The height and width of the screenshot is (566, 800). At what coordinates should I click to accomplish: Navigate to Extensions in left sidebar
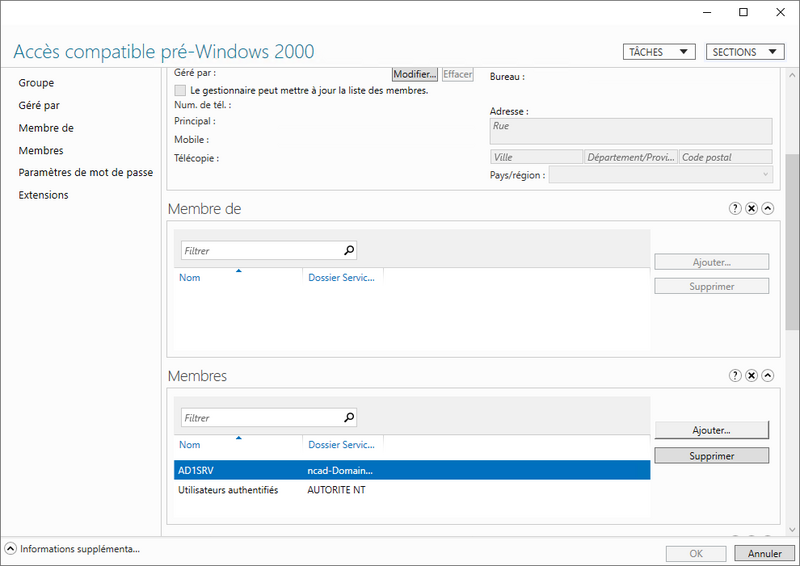43,195
